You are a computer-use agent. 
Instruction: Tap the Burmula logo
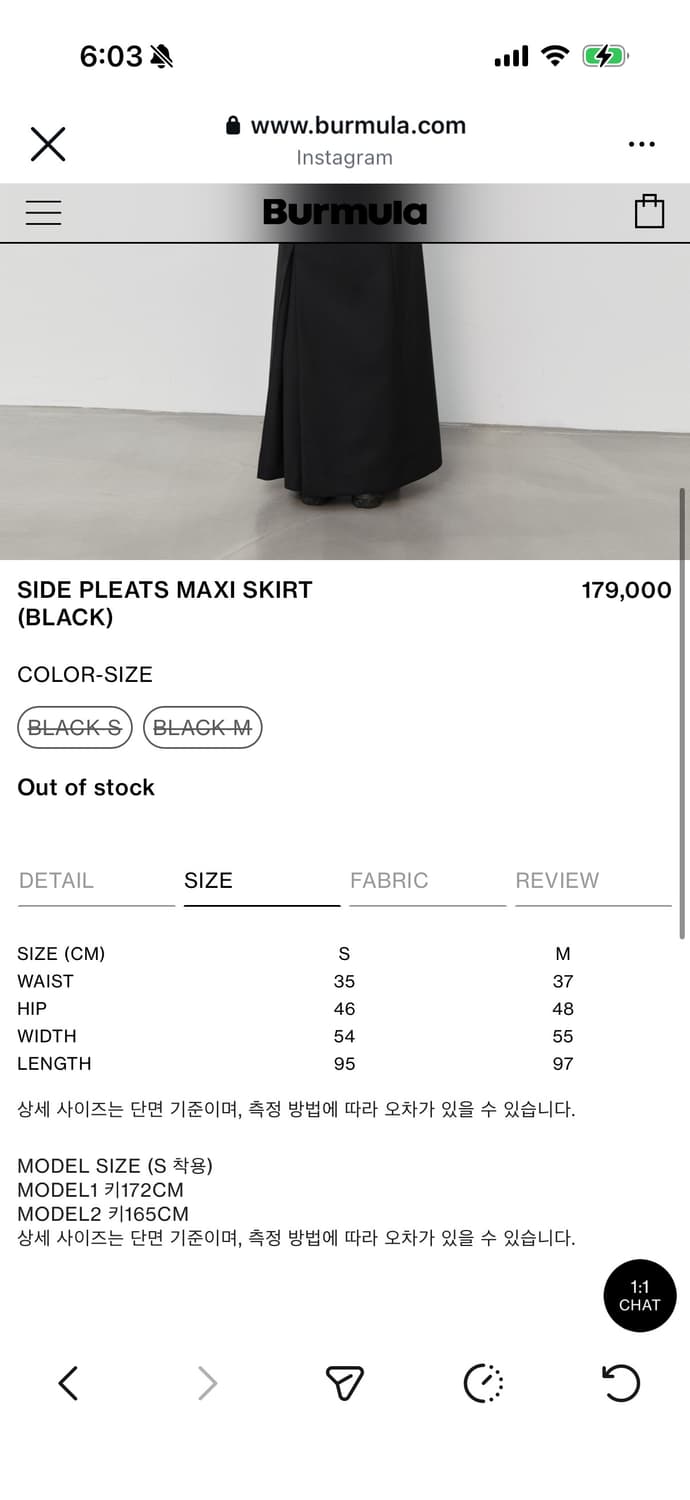coord(345,211)
